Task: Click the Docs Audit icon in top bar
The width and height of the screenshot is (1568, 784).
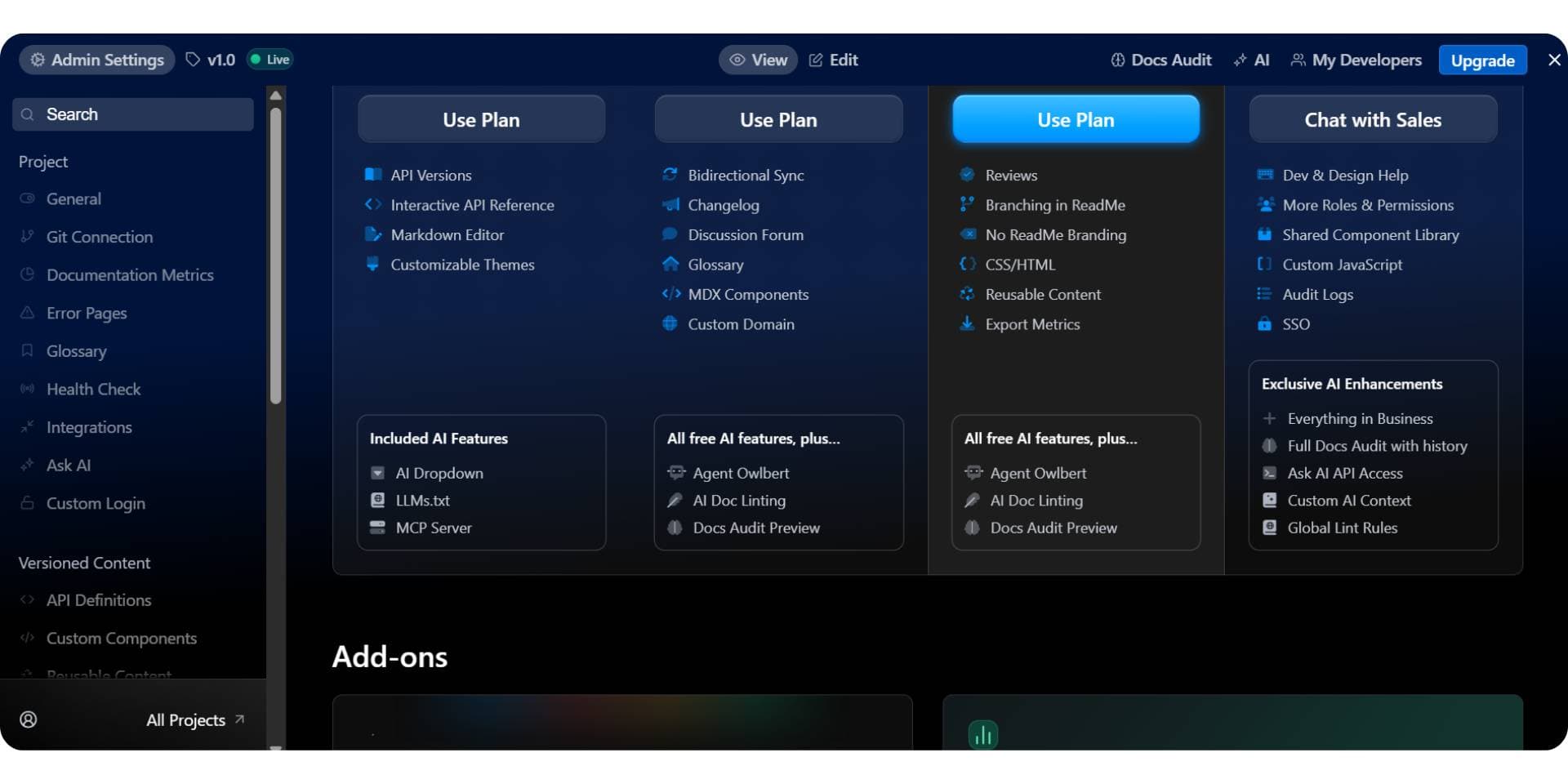Action: click(1118, 60)
